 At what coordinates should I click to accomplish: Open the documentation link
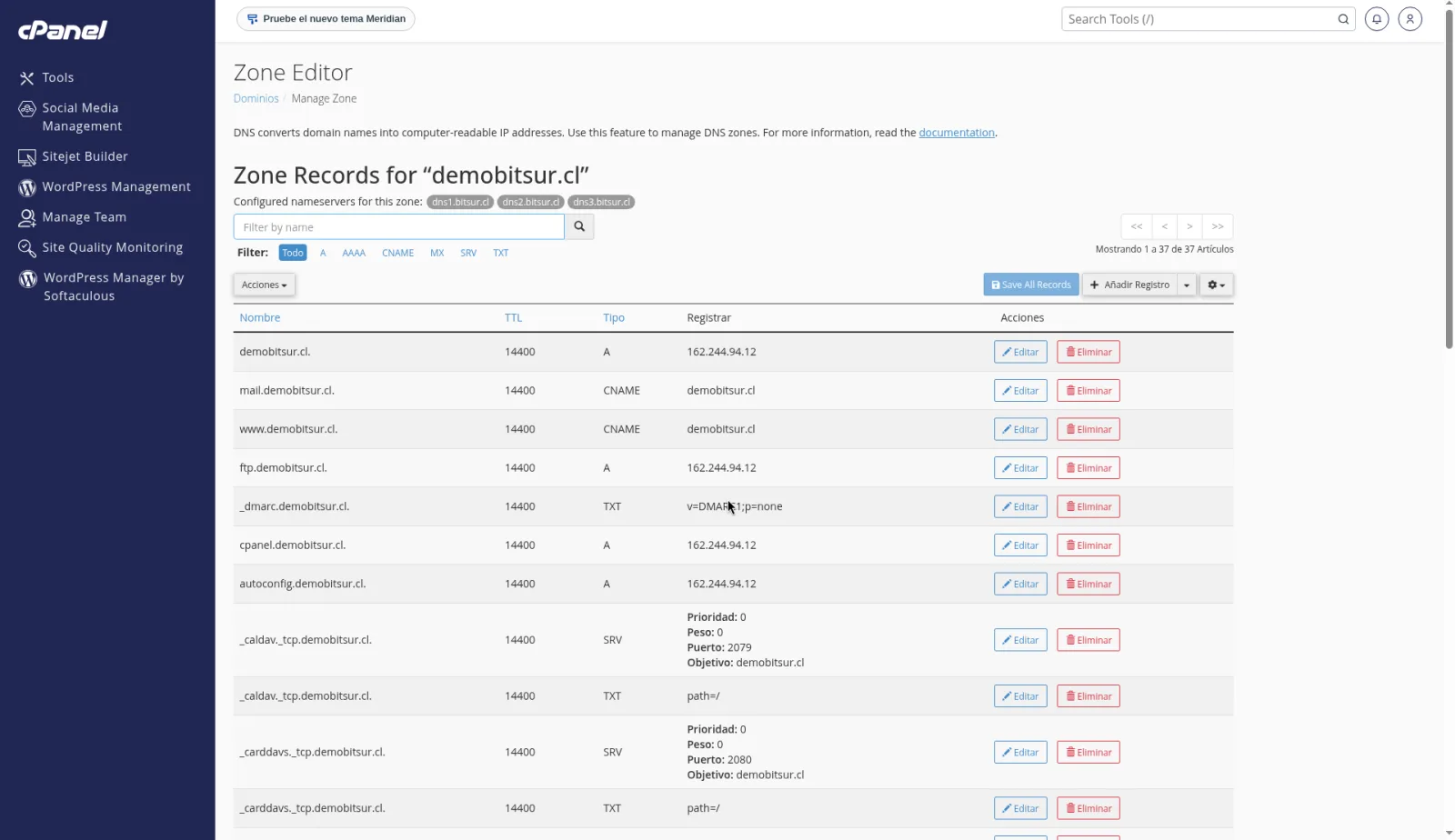[957, 133]
